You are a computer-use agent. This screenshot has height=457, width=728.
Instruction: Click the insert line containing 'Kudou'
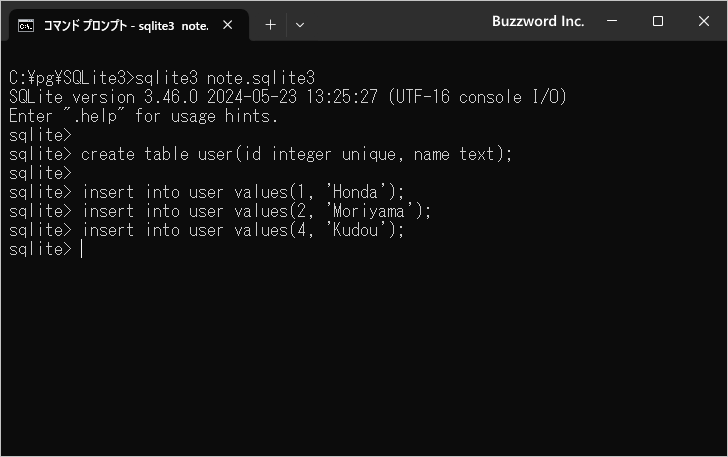pyautogui.click(x=243, y=230)
